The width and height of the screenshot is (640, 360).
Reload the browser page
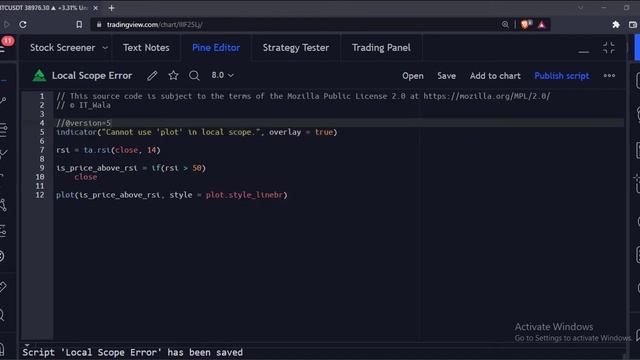click(23, 24)
